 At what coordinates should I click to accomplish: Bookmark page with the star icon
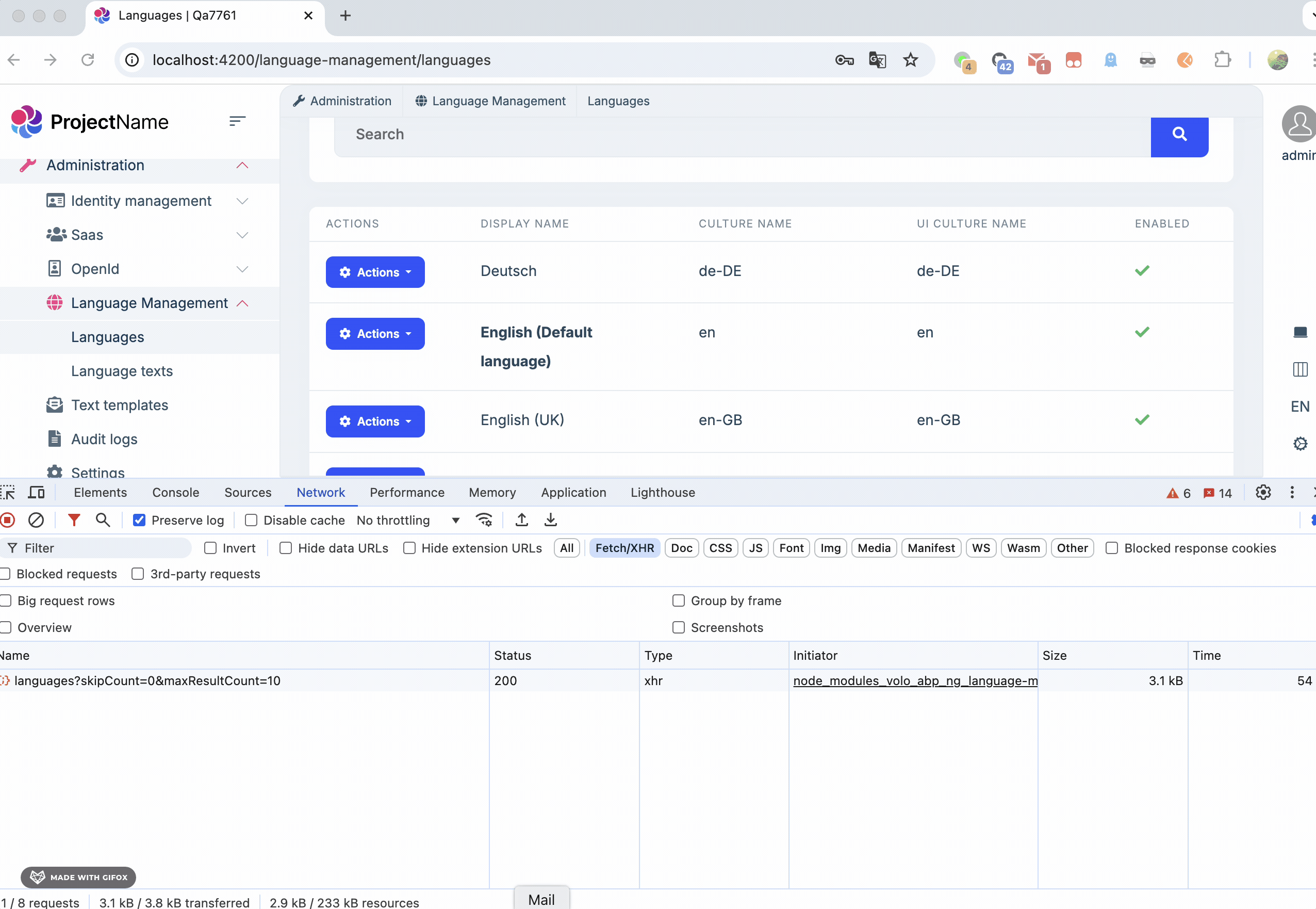910,60
